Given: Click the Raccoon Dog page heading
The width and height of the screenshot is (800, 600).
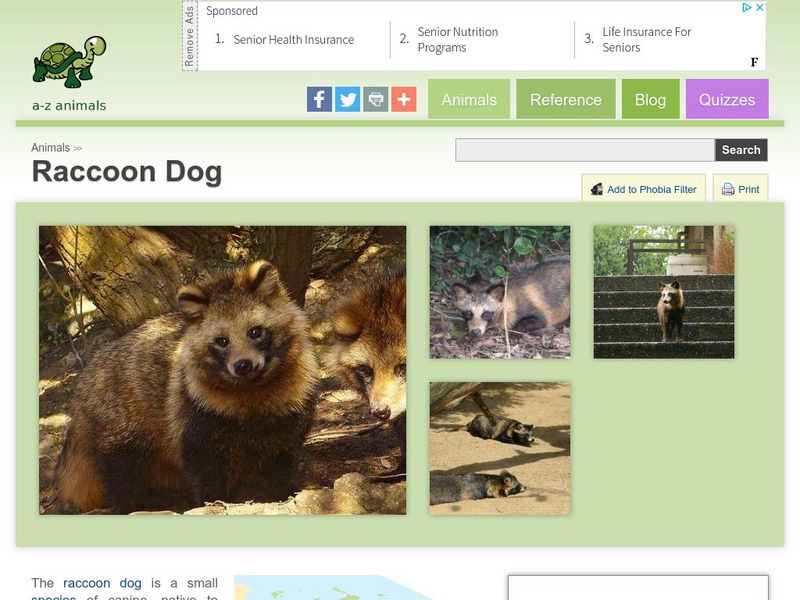Looking at the screenshot, I should coord(127,171).
